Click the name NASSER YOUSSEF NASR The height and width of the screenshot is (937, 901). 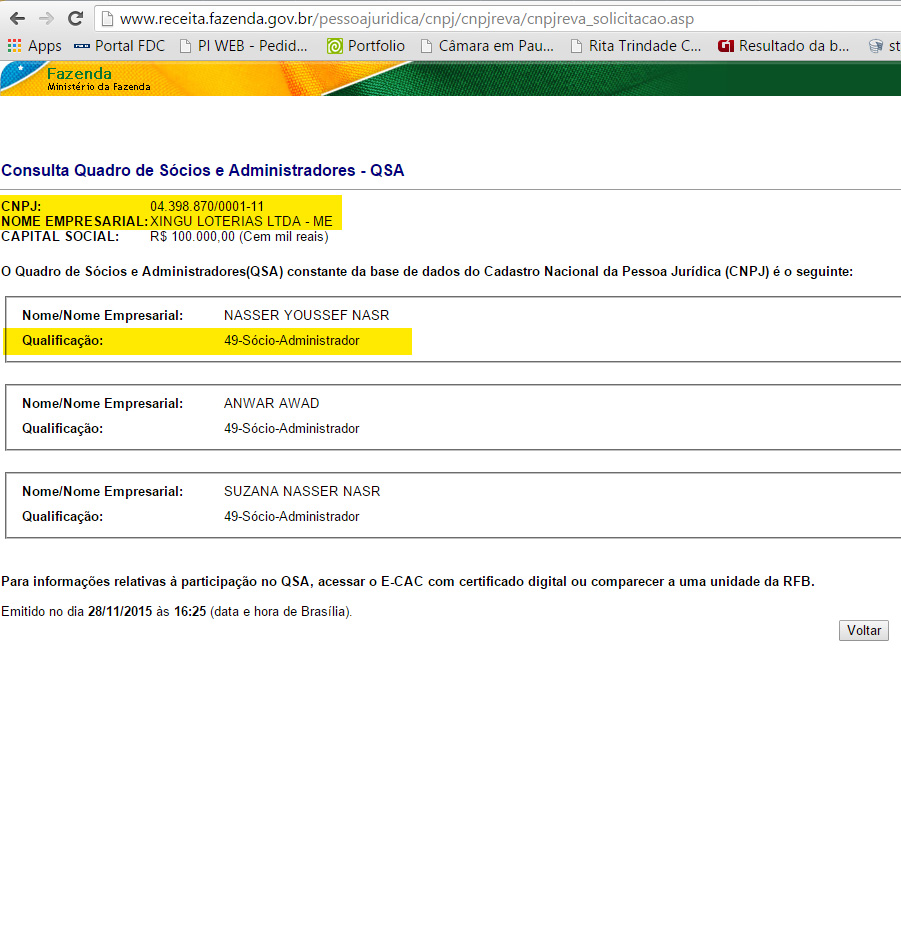pyautogui.click(x=306, y=316)
